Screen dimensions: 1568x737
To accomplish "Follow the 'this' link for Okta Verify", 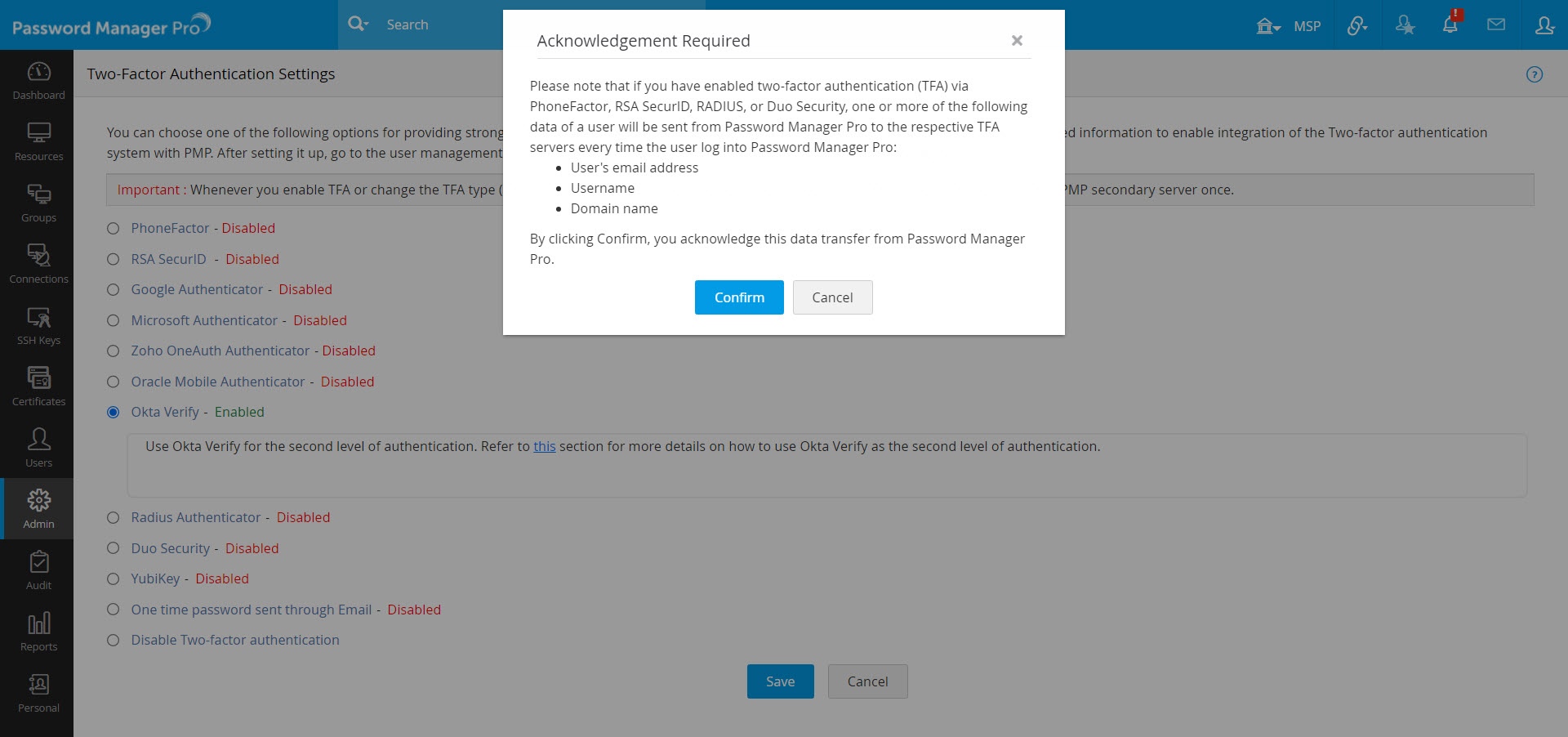I will pos(544,446).
